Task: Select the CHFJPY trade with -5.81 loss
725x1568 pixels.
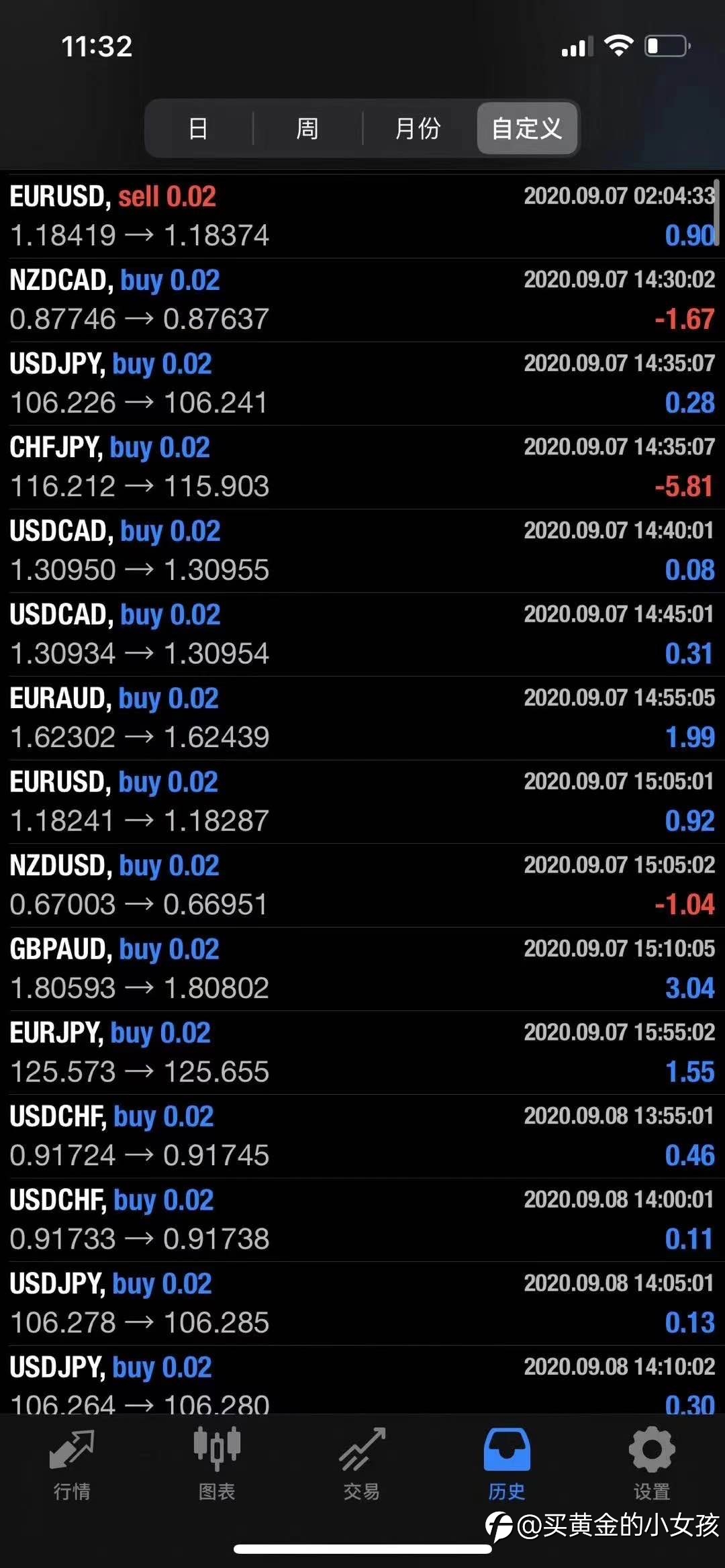Action: click(x=362, y=467)
